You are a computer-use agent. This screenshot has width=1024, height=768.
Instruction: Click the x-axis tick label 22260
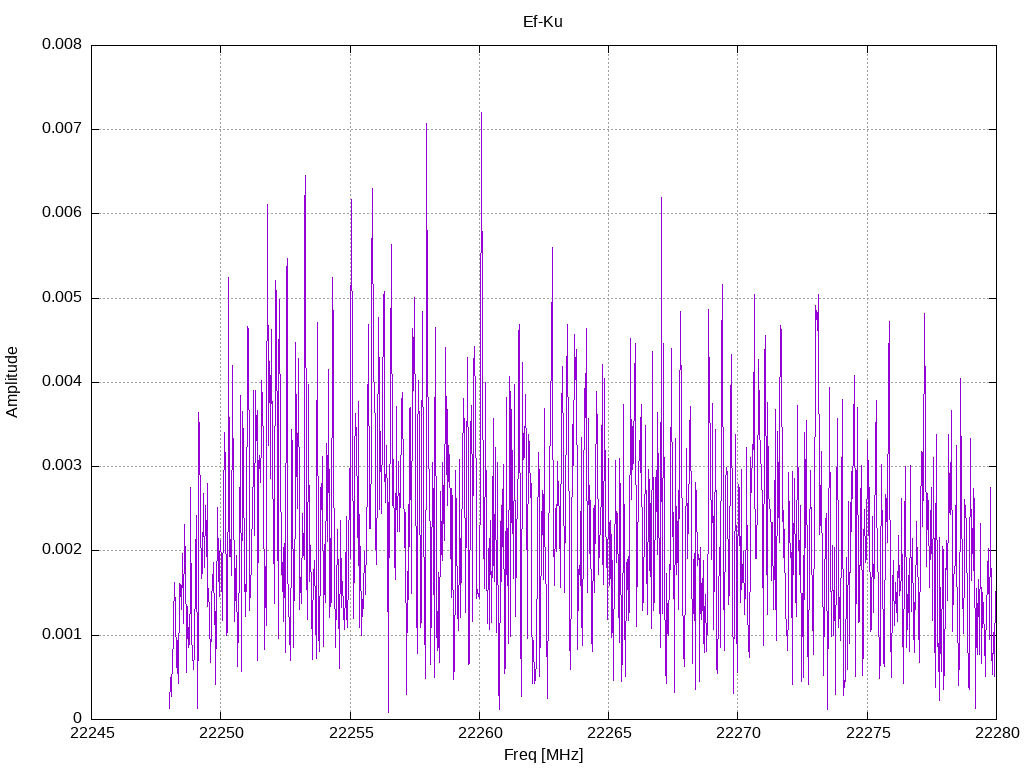click(479, 733)
